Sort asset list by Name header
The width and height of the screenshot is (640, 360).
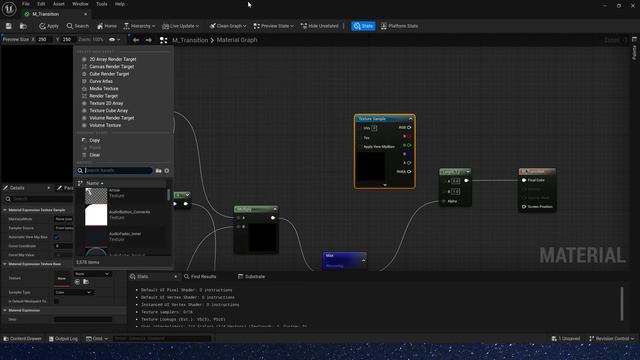click(95, 183)
